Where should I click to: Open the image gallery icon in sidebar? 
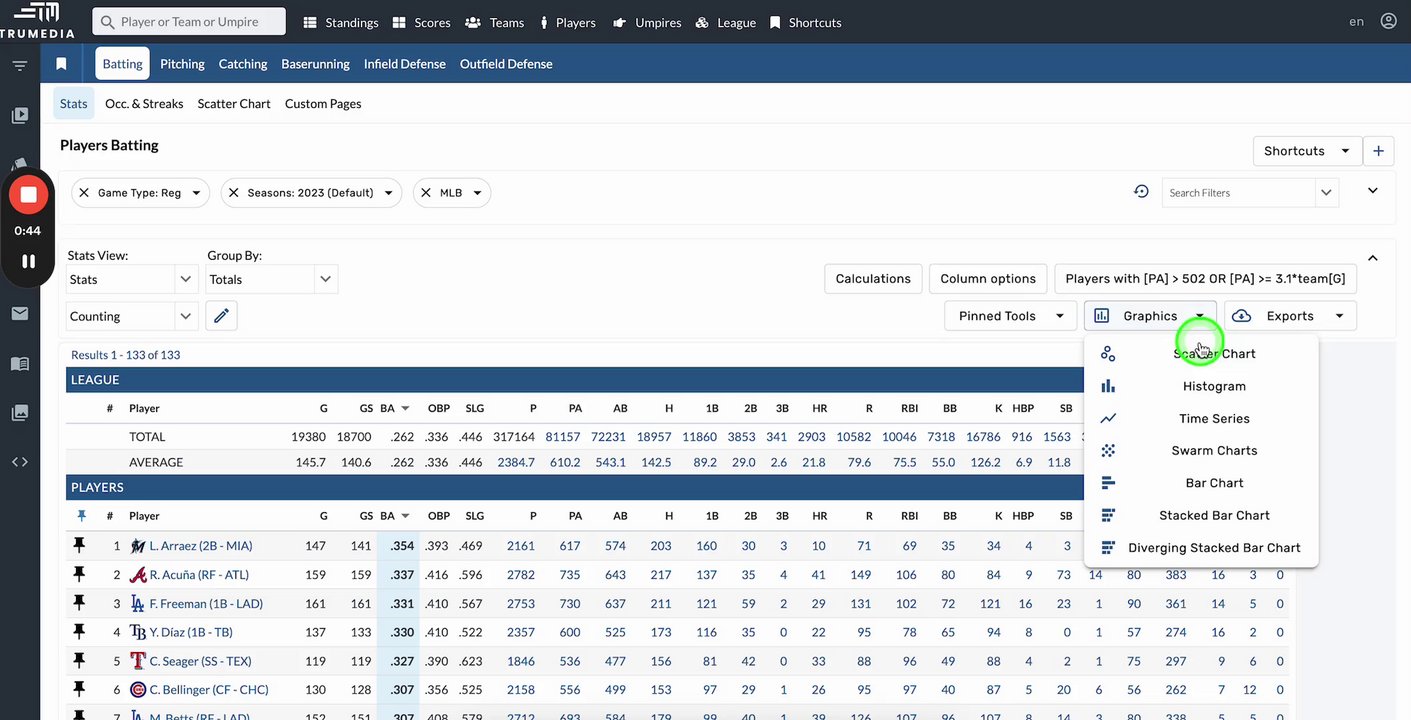click(x=20, y=413)
